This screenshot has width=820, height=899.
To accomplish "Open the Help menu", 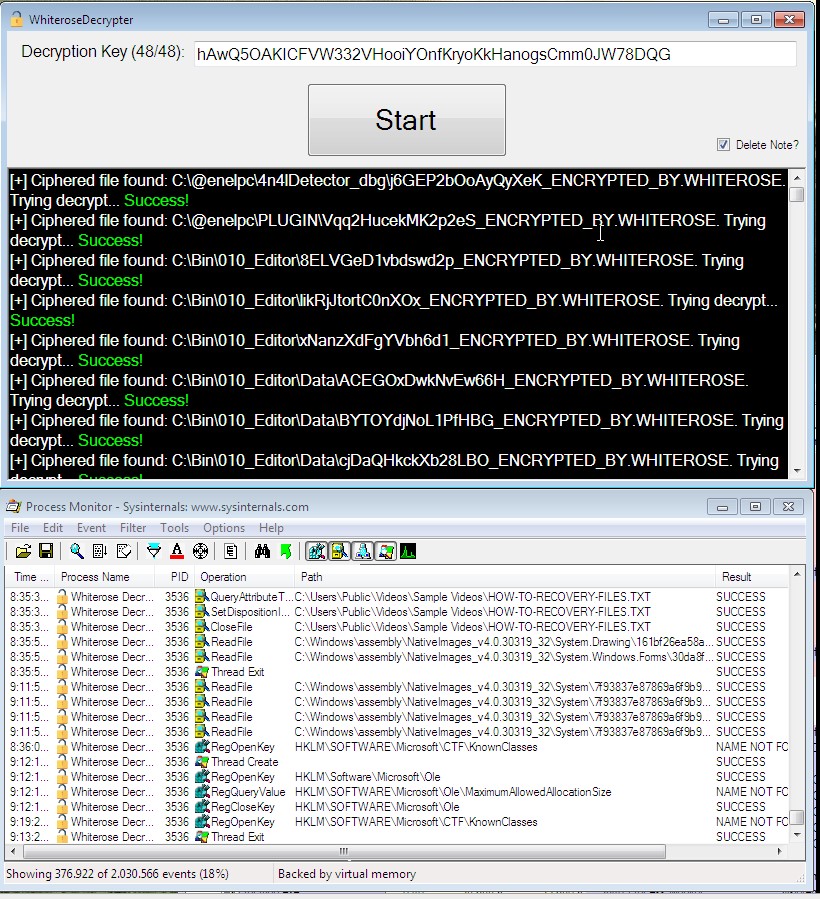I will [271, 527].
